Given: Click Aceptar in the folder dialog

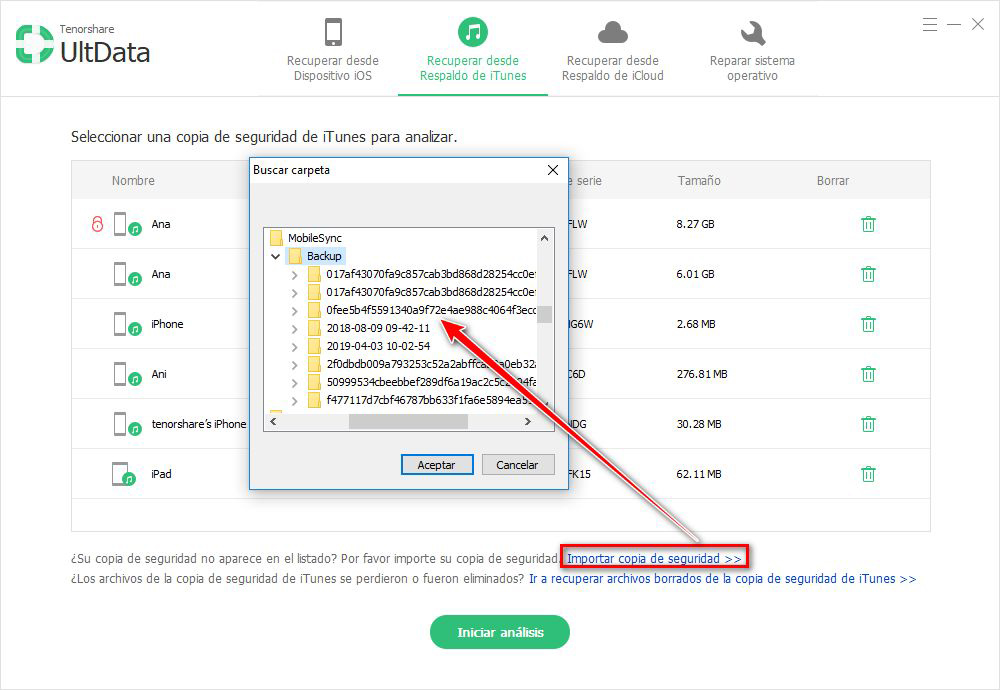Looking at the screenshot, I should point(437,465).
